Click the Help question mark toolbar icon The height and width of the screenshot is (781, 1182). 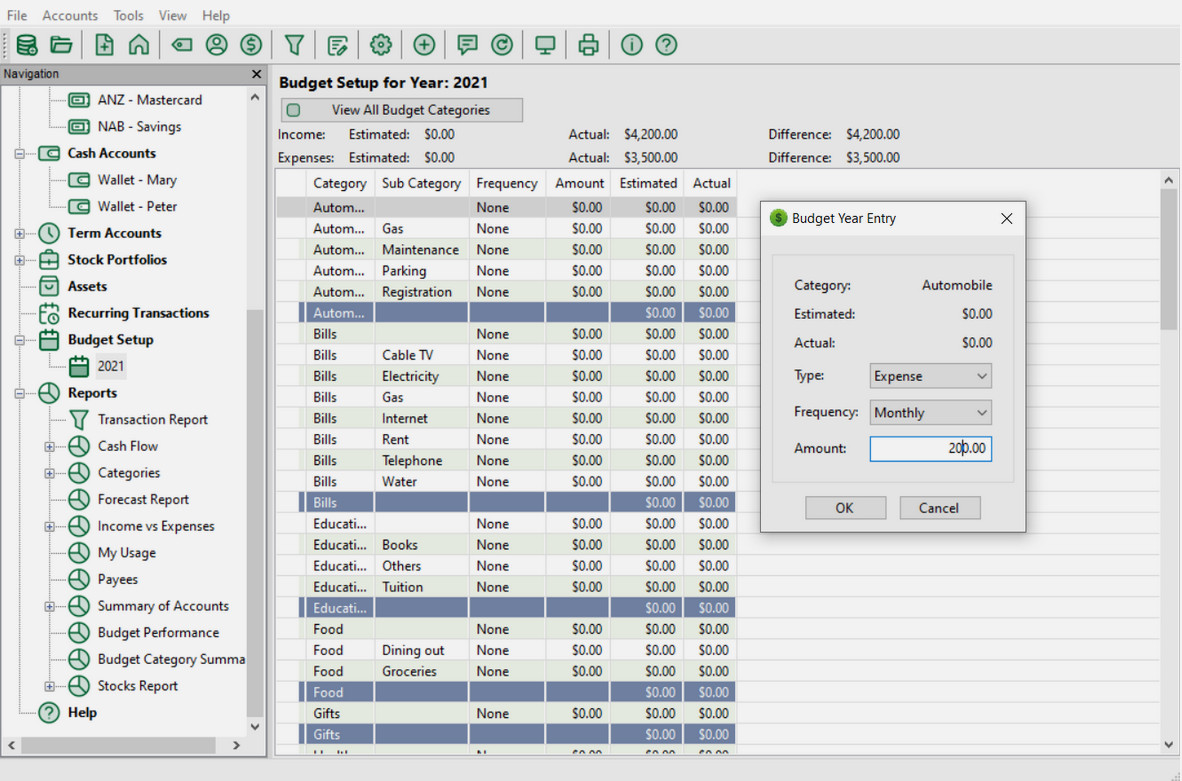tap(666, 45)
